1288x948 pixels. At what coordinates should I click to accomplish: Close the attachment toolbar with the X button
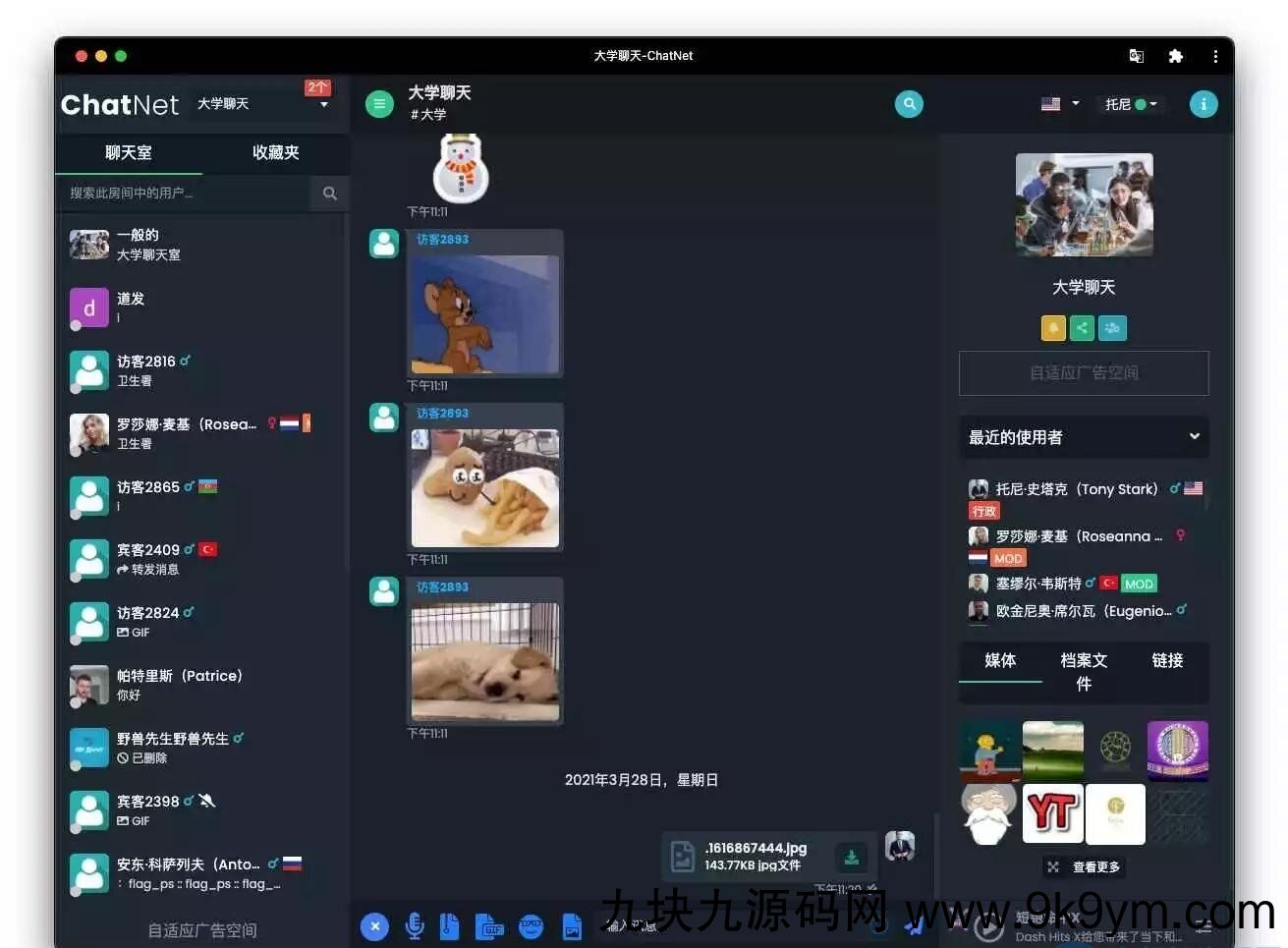pyautogui.click(x=374, y=925)
